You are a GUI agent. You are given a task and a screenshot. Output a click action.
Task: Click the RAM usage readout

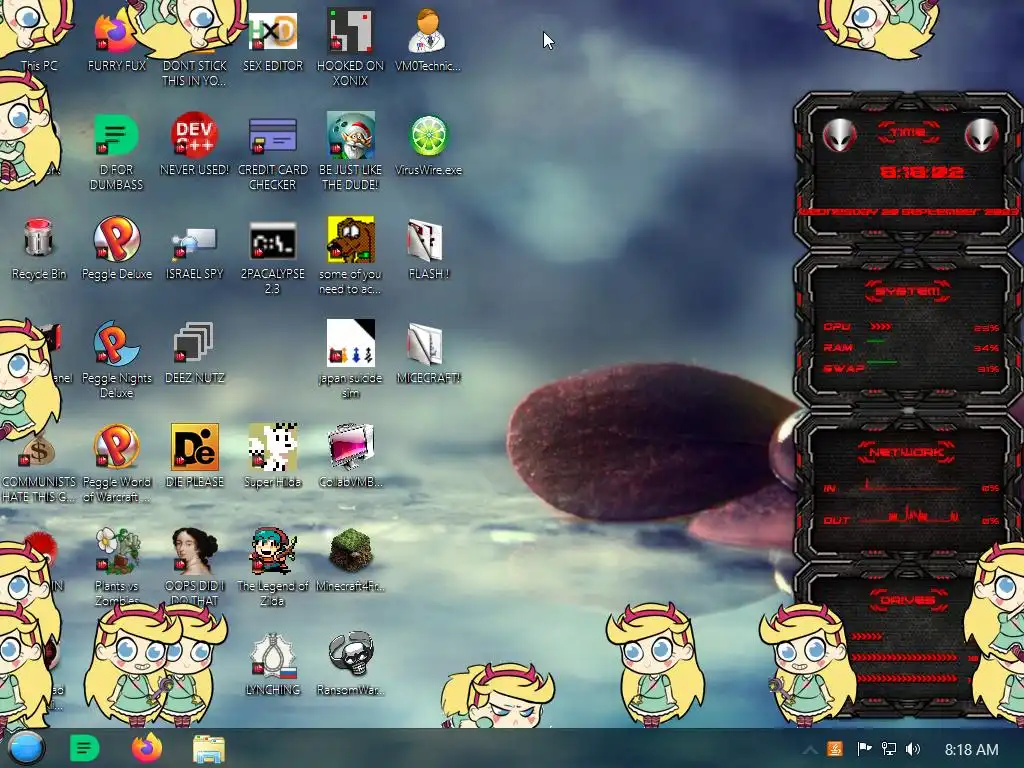[986, 348]
